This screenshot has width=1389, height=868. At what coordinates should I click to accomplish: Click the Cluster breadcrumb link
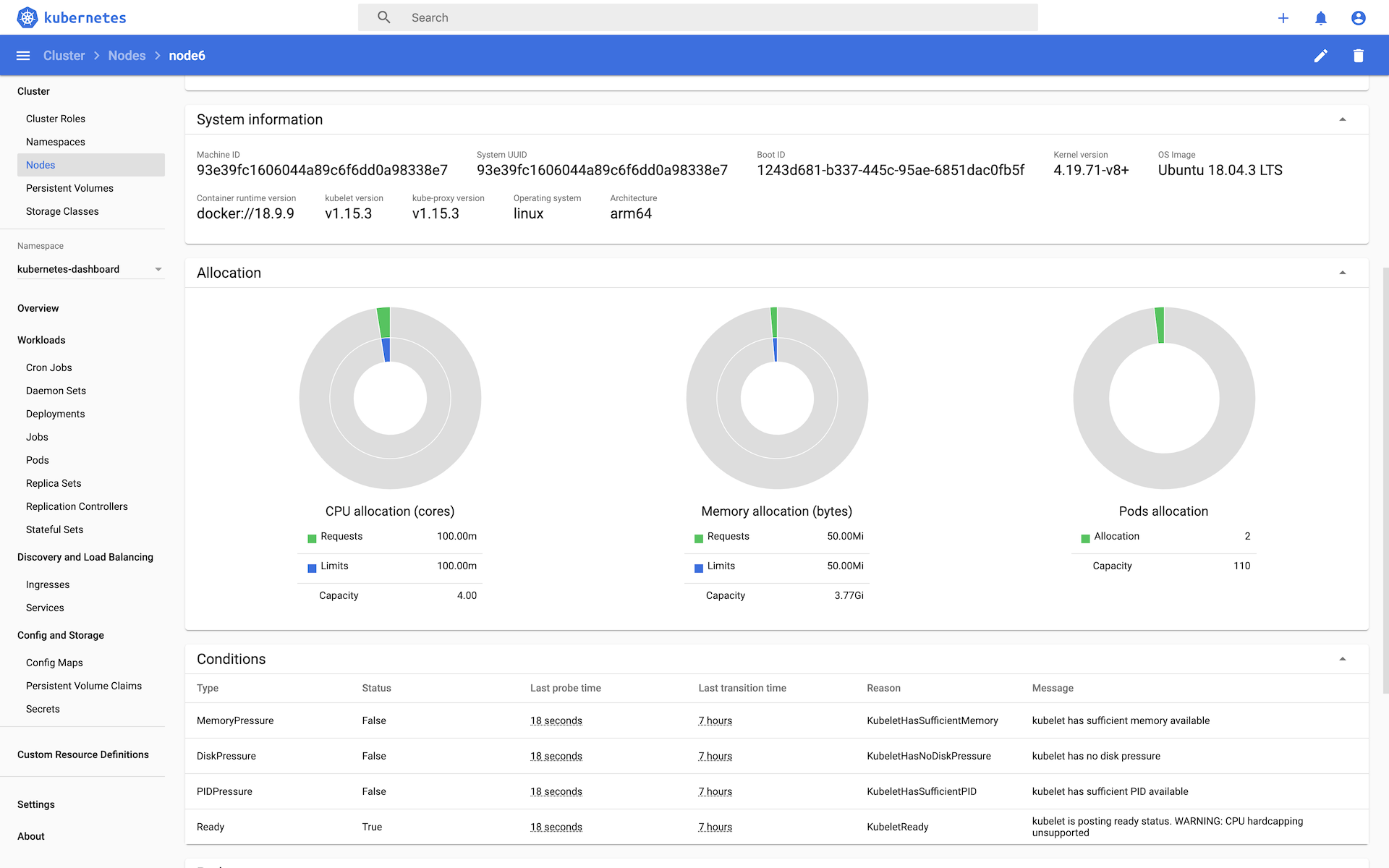[64, 56]
